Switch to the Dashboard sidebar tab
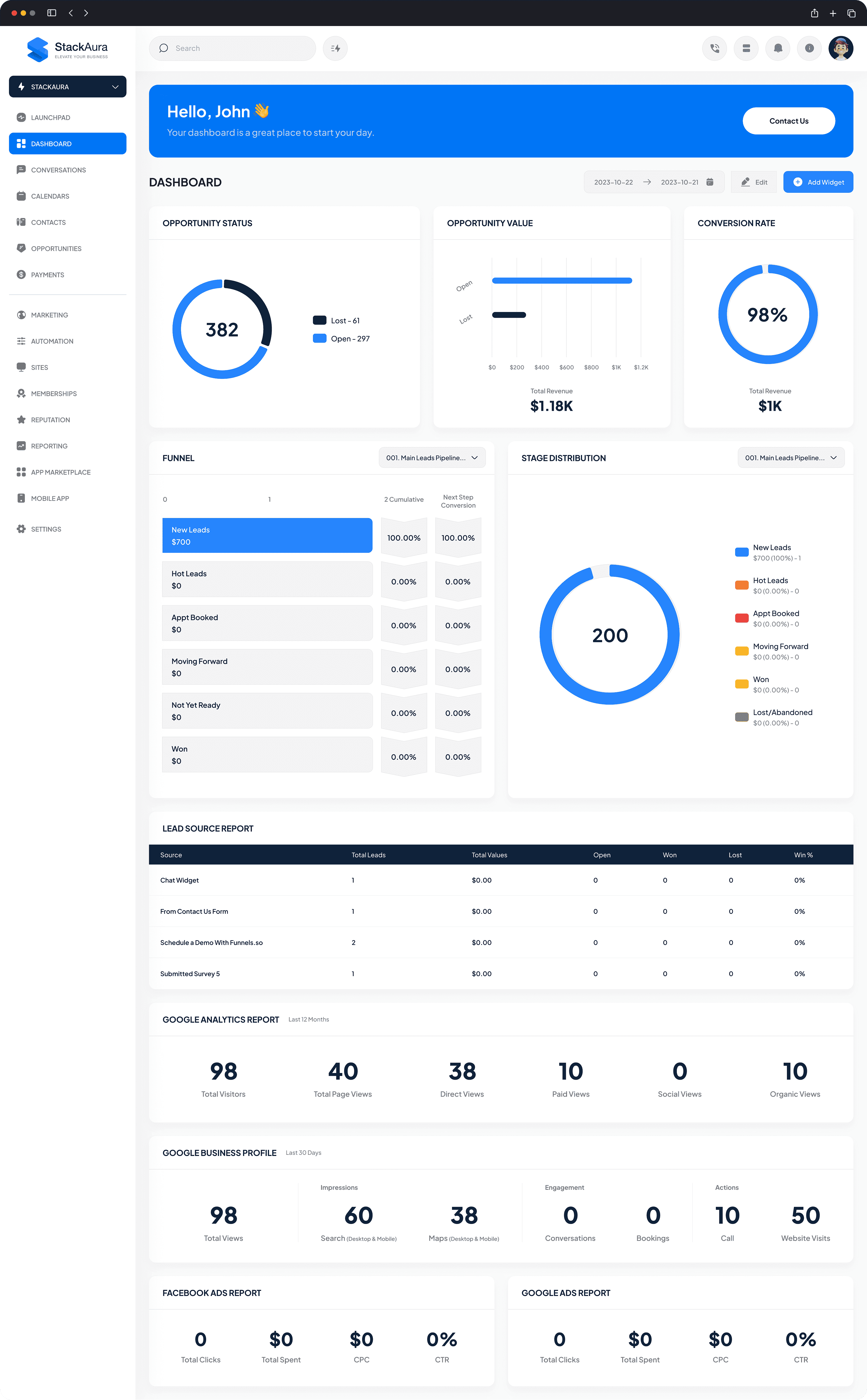This screenshot has height=1400, width=867. tap(51, 143)
